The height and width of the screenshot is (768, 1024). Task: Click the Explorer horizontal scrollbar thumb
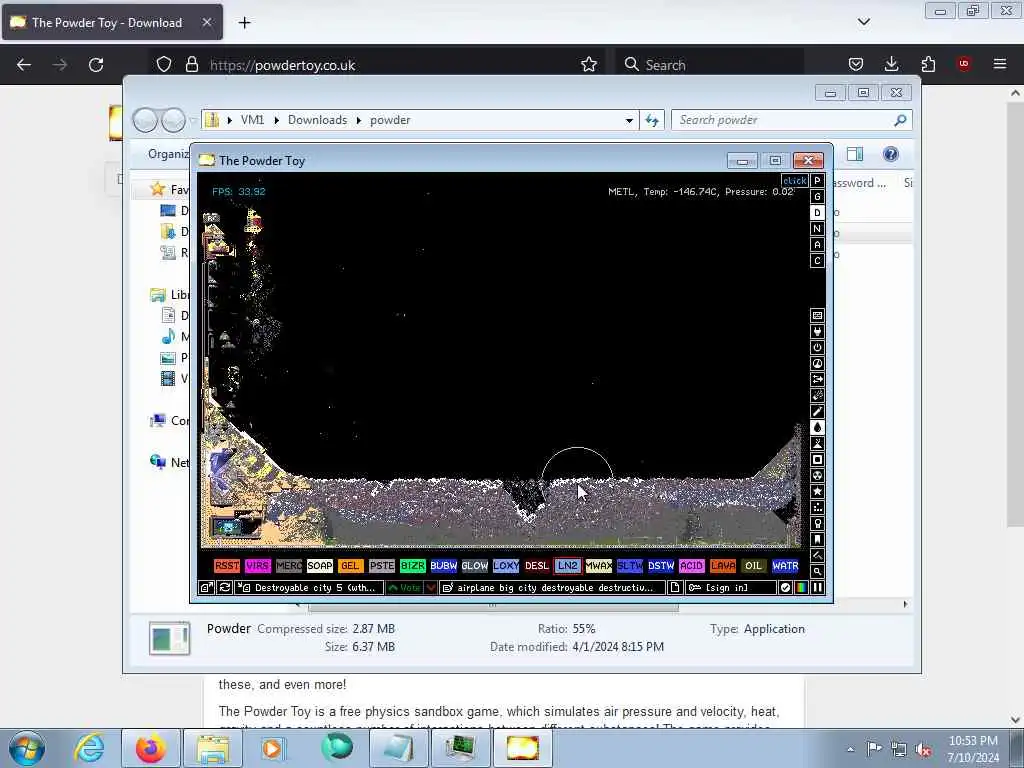click(x=493, y=605)
